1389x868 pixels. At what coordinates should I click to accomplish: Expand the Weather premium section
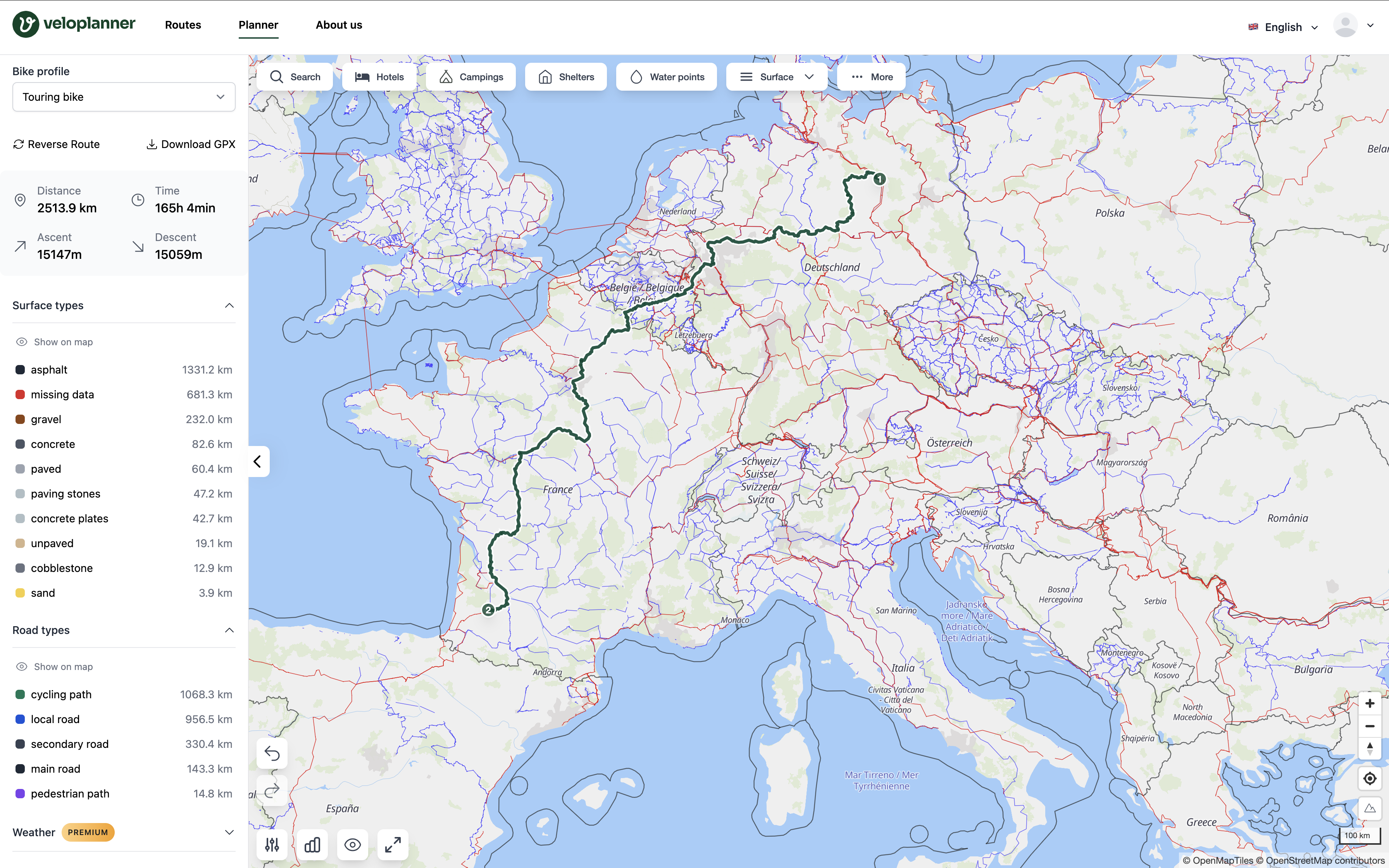pyautogui.click(x=229, y=832)
